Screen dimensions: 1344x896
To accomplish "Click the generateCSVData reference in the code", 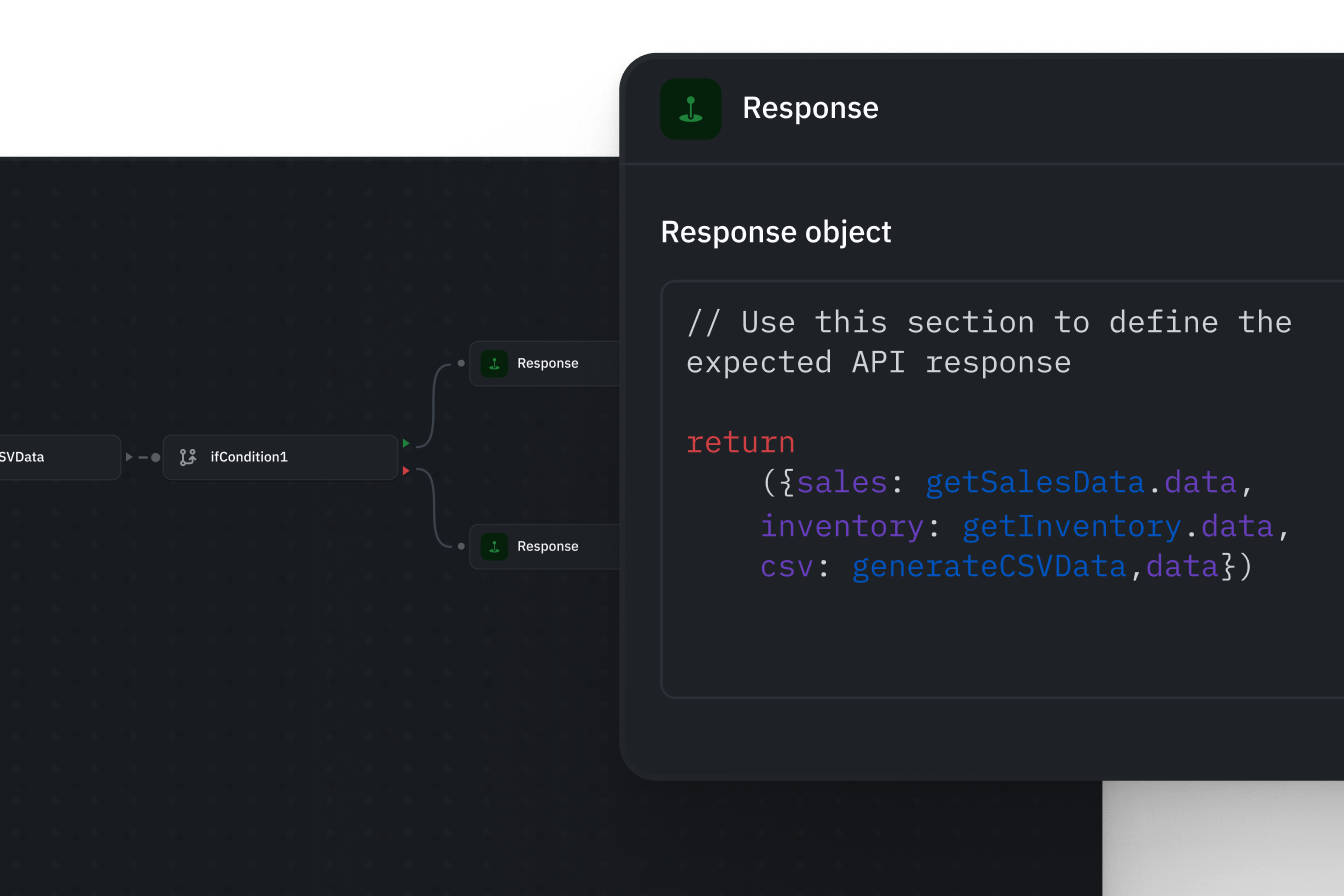I will [x=989, y=566].
